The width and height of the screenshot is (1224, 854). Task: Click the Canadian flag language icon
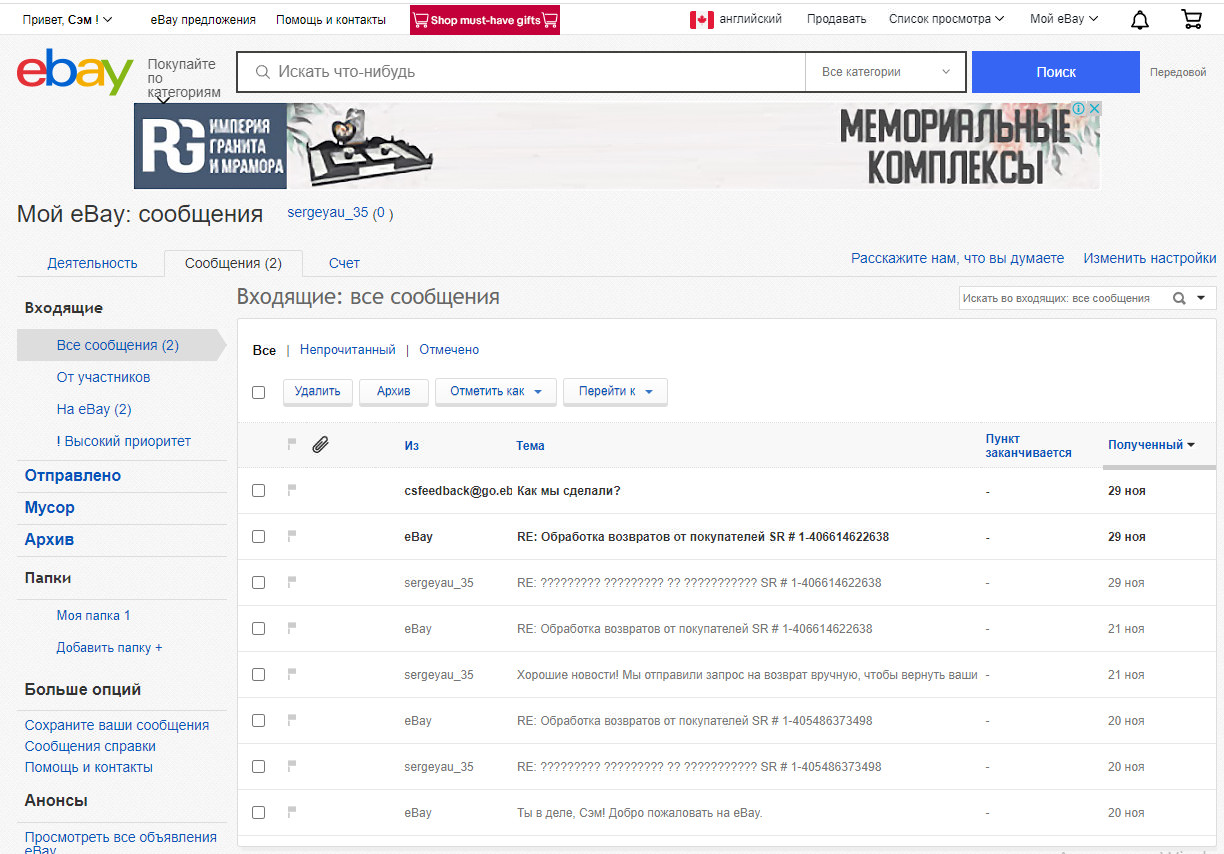(x=701, y=19)
